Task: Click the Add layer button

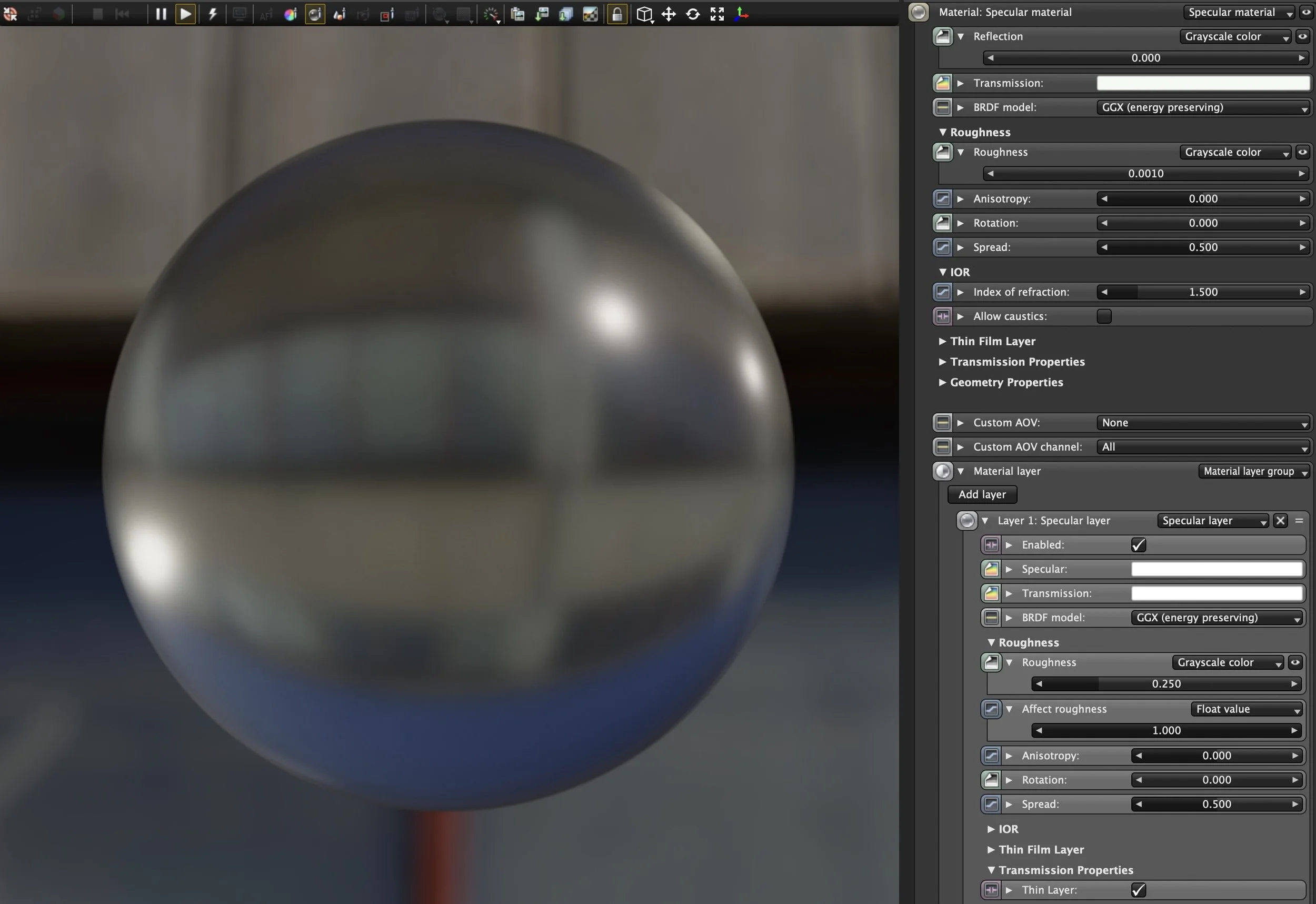Action: [x=982, y=494]
